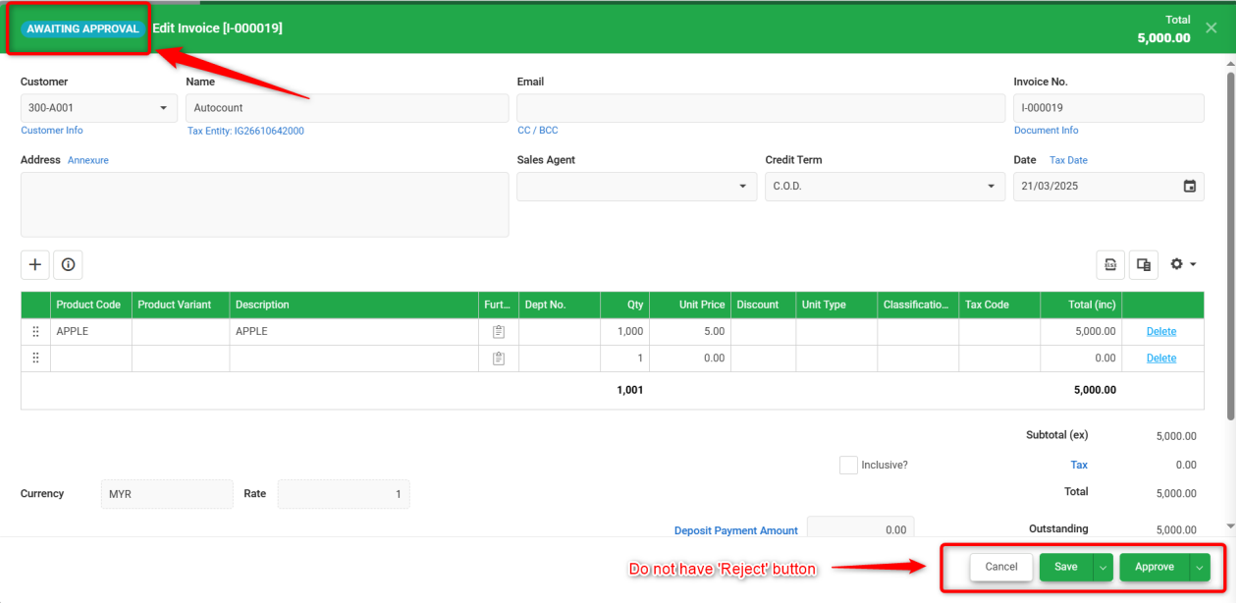
Task: Click the Deposit Payment Amount link
Action: coord(736,531)
